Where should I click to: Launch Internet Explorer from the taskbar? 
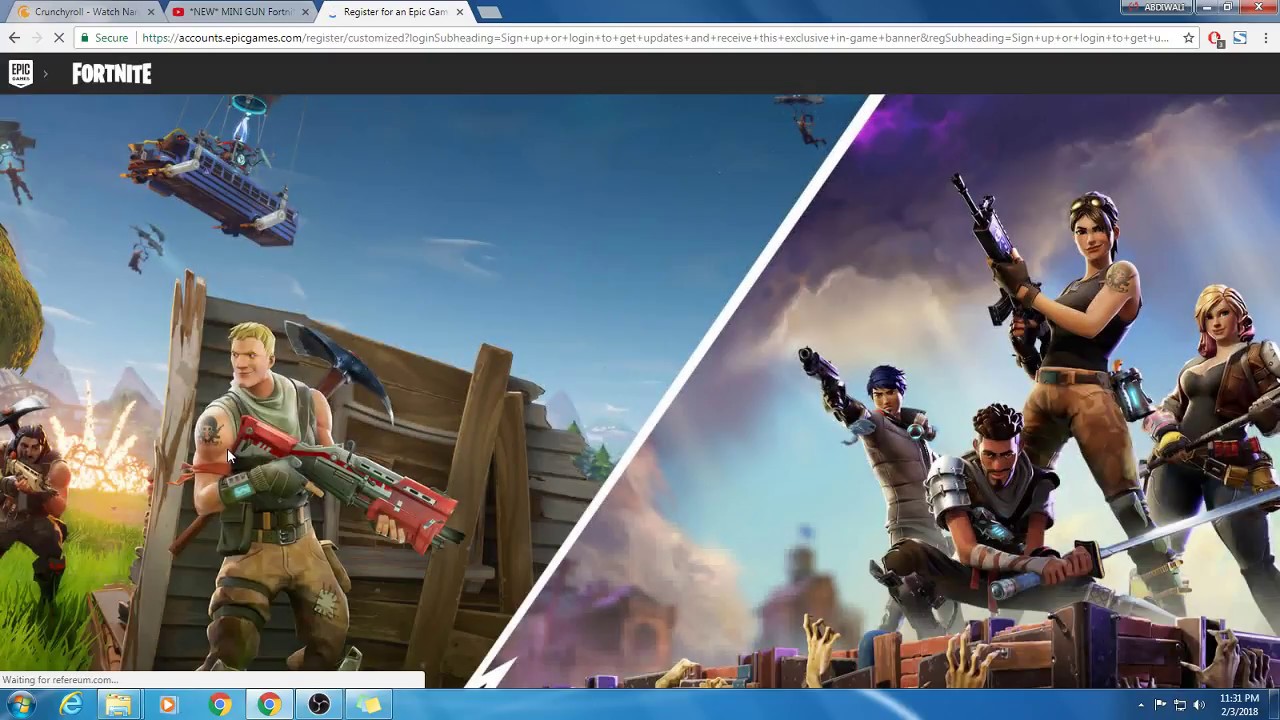[71, 705]
